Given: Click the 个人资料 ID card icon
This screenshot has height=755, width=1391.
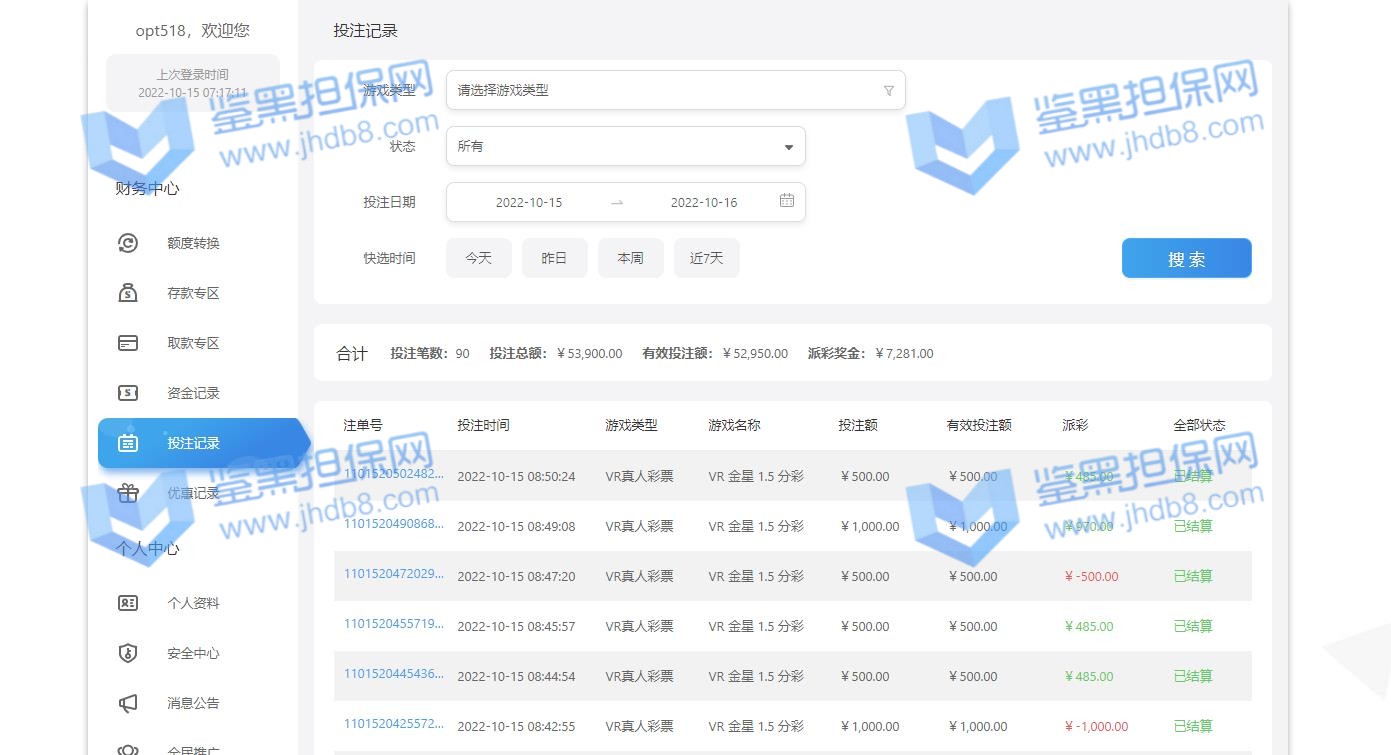Looking at the screenshot, I should (128, 603).
